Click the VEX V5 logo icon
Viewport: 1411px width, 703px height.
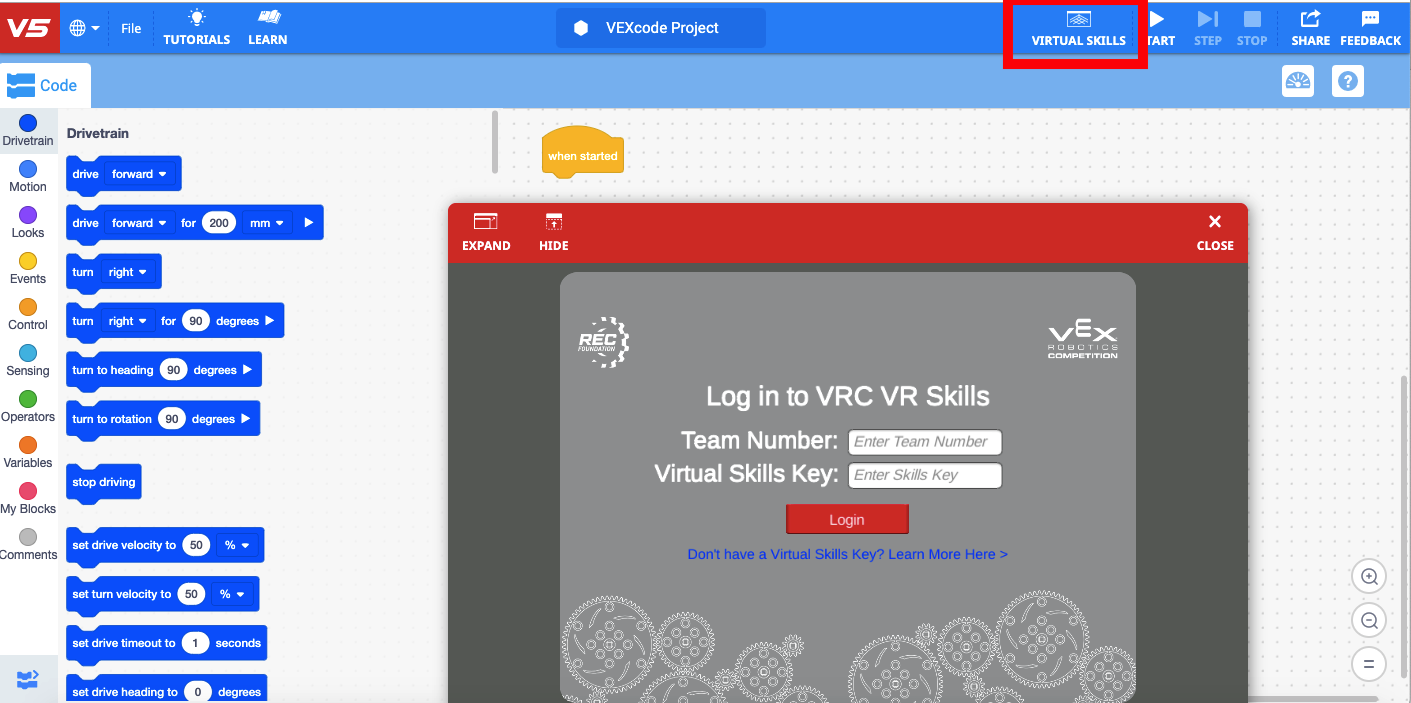coord(28,28)
